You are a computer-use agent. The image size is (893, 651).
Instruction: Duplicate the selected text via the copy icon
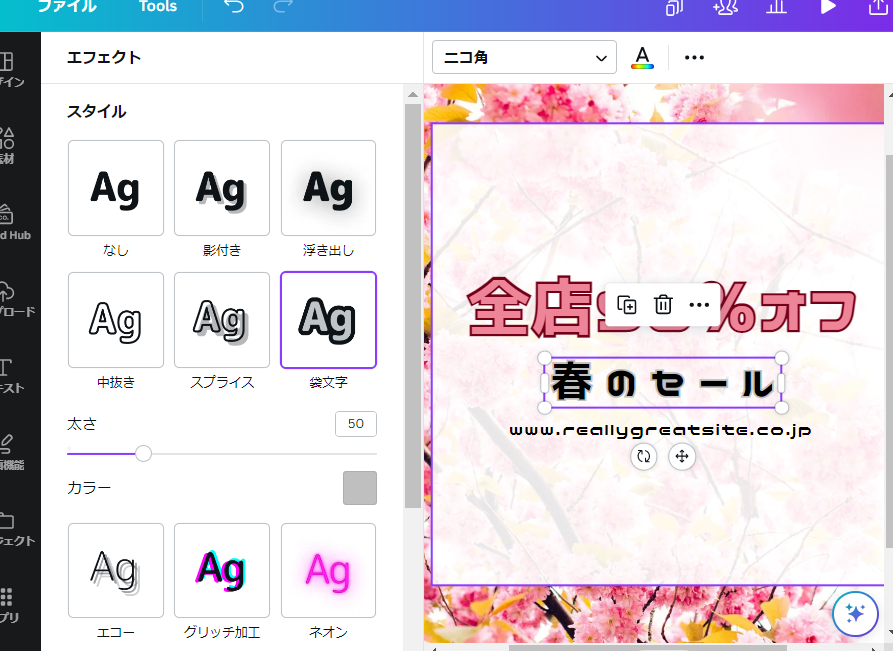[627, 305]
